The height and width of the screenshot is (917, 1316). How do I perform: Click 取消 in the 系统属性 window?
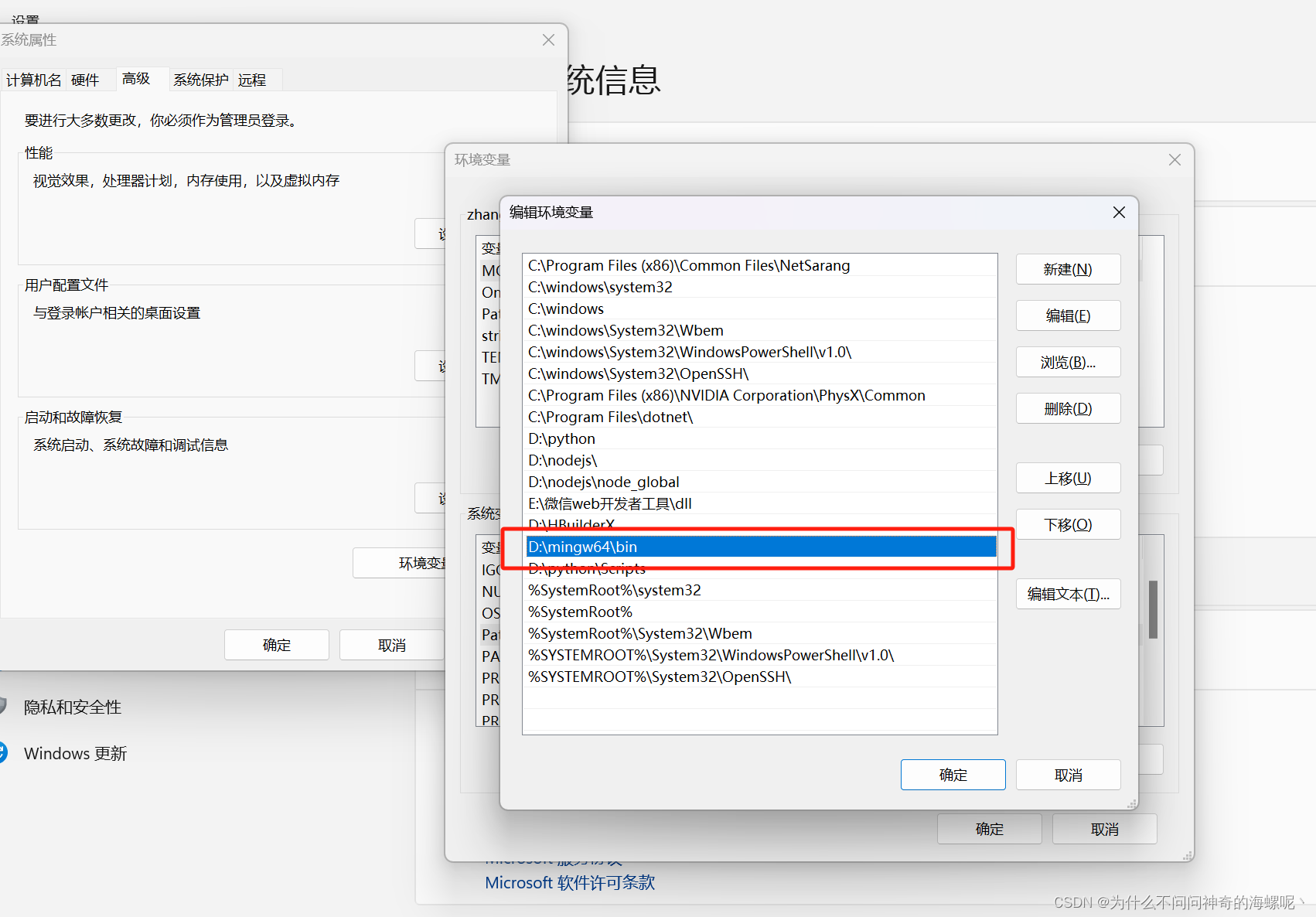[391, 645]
